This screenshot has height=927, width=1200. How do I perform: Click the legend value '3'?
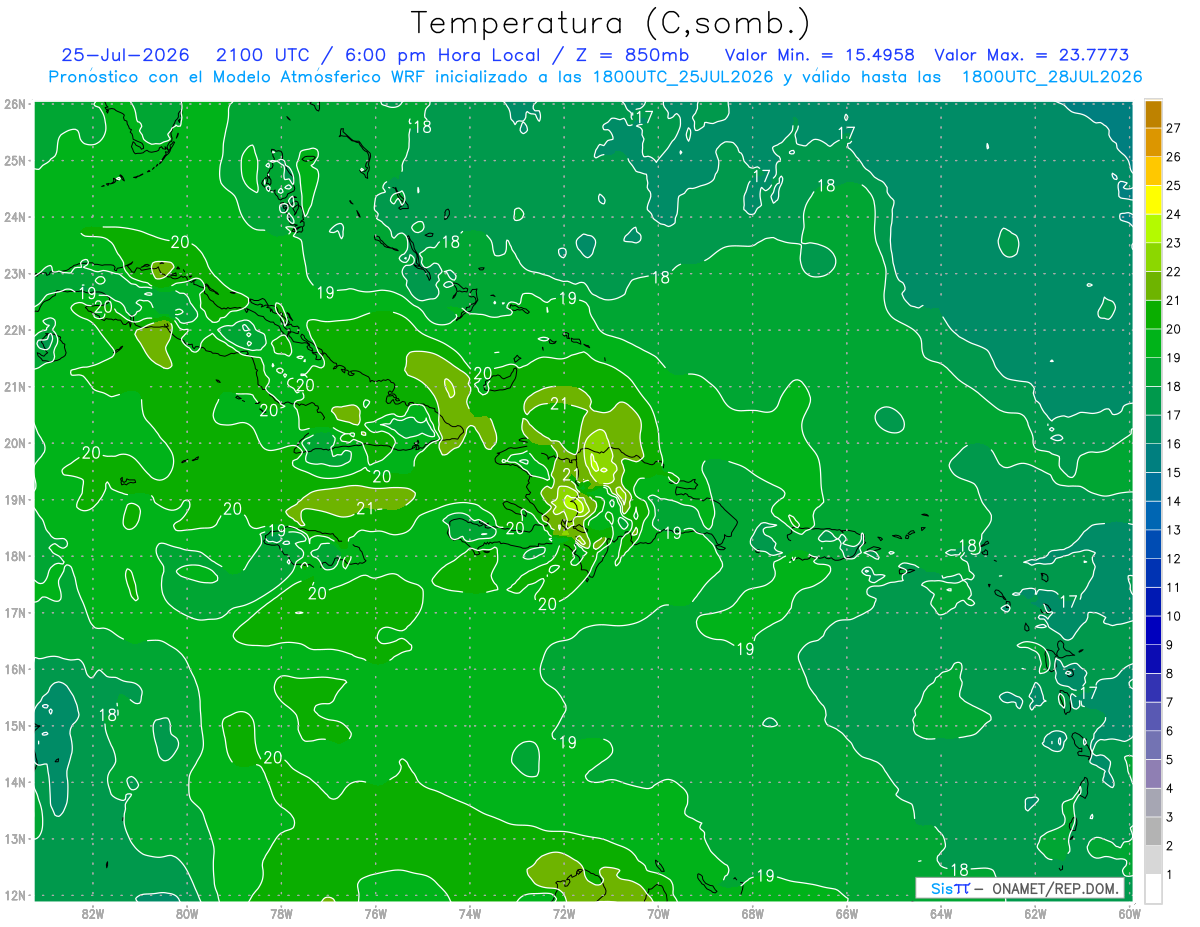coord(1170,817)
